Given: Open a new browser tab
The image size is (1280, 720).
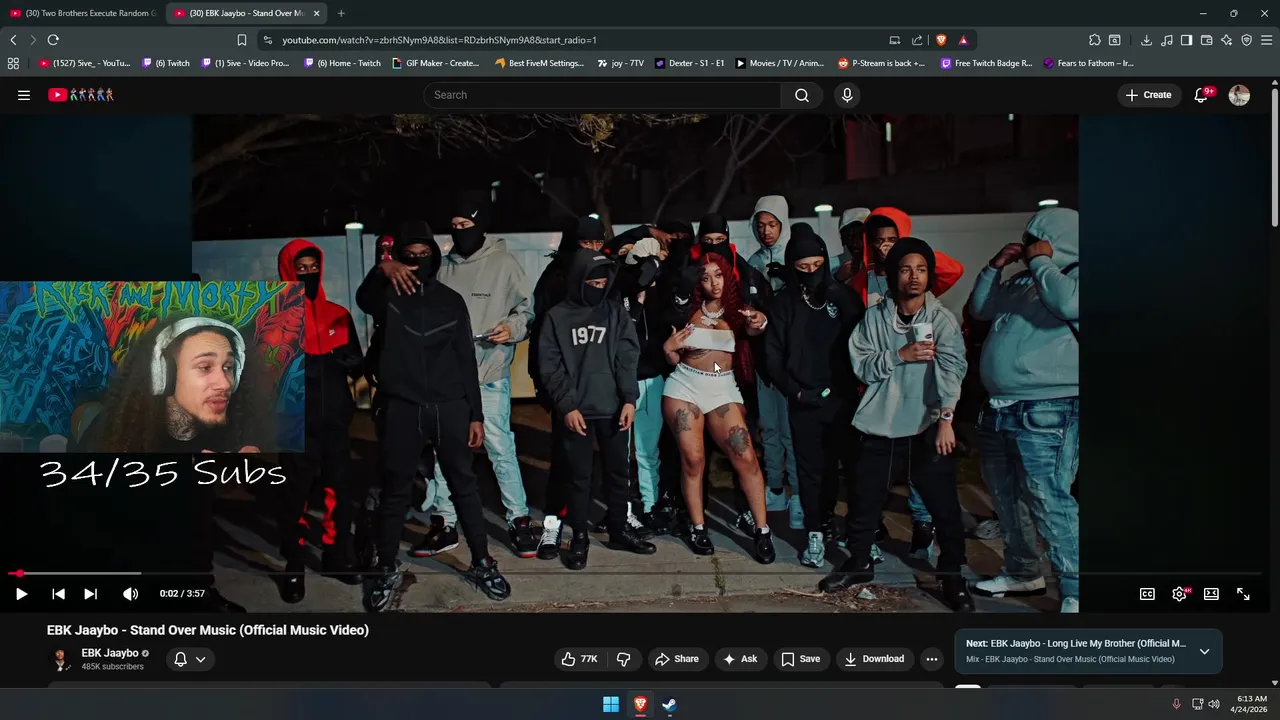Looking at the screenshot, I should pos(341,13).
